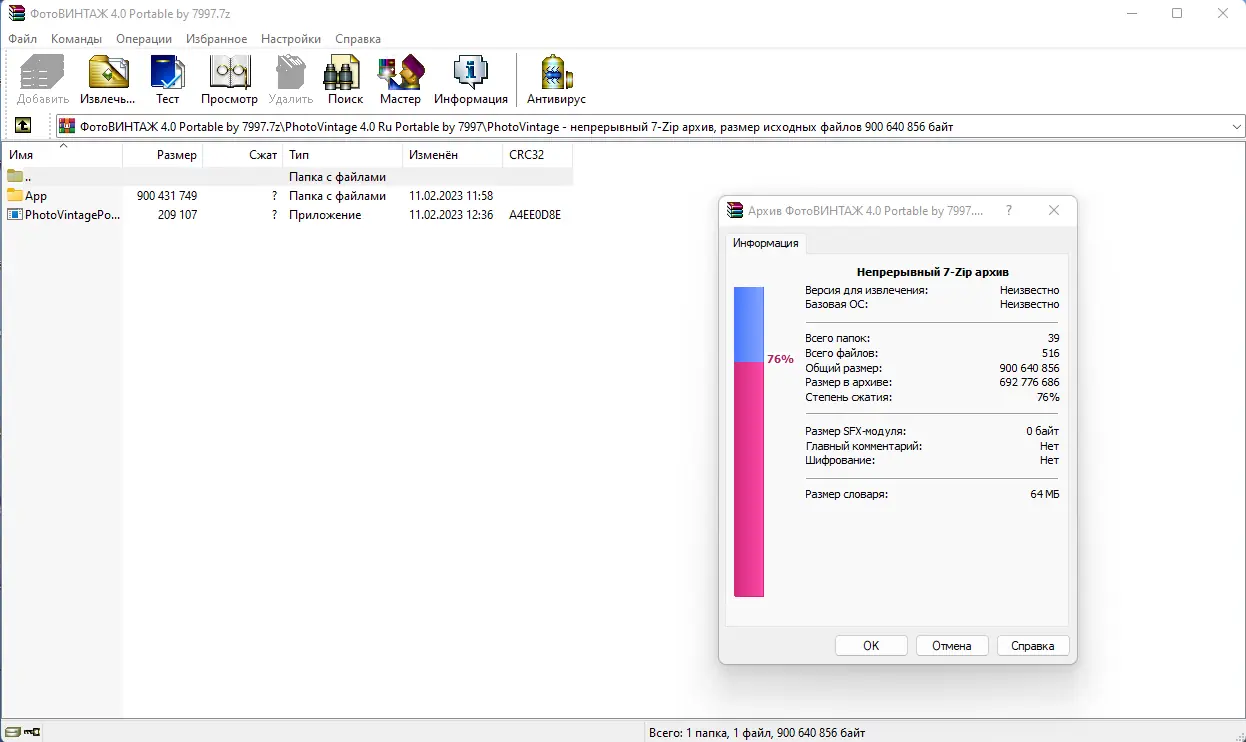Click the Непрерывный 7-Zip архив heading
This screenshot has height=742, width=1246.
point(933,272)
